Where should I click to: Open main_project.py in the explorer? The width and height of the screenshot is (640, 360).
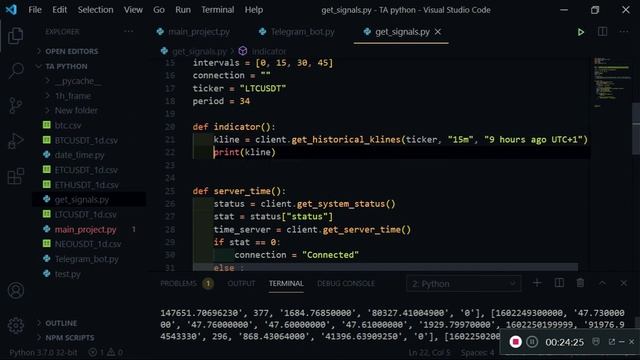point(85,229)
